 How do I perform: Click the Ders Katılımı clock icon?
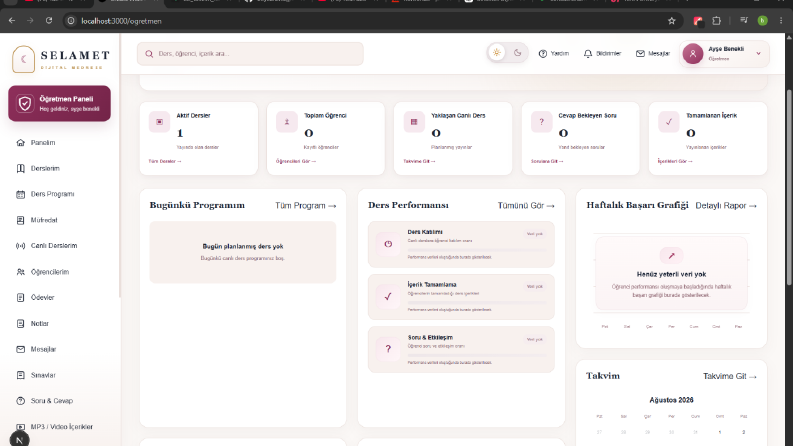[x=388, y=244]
